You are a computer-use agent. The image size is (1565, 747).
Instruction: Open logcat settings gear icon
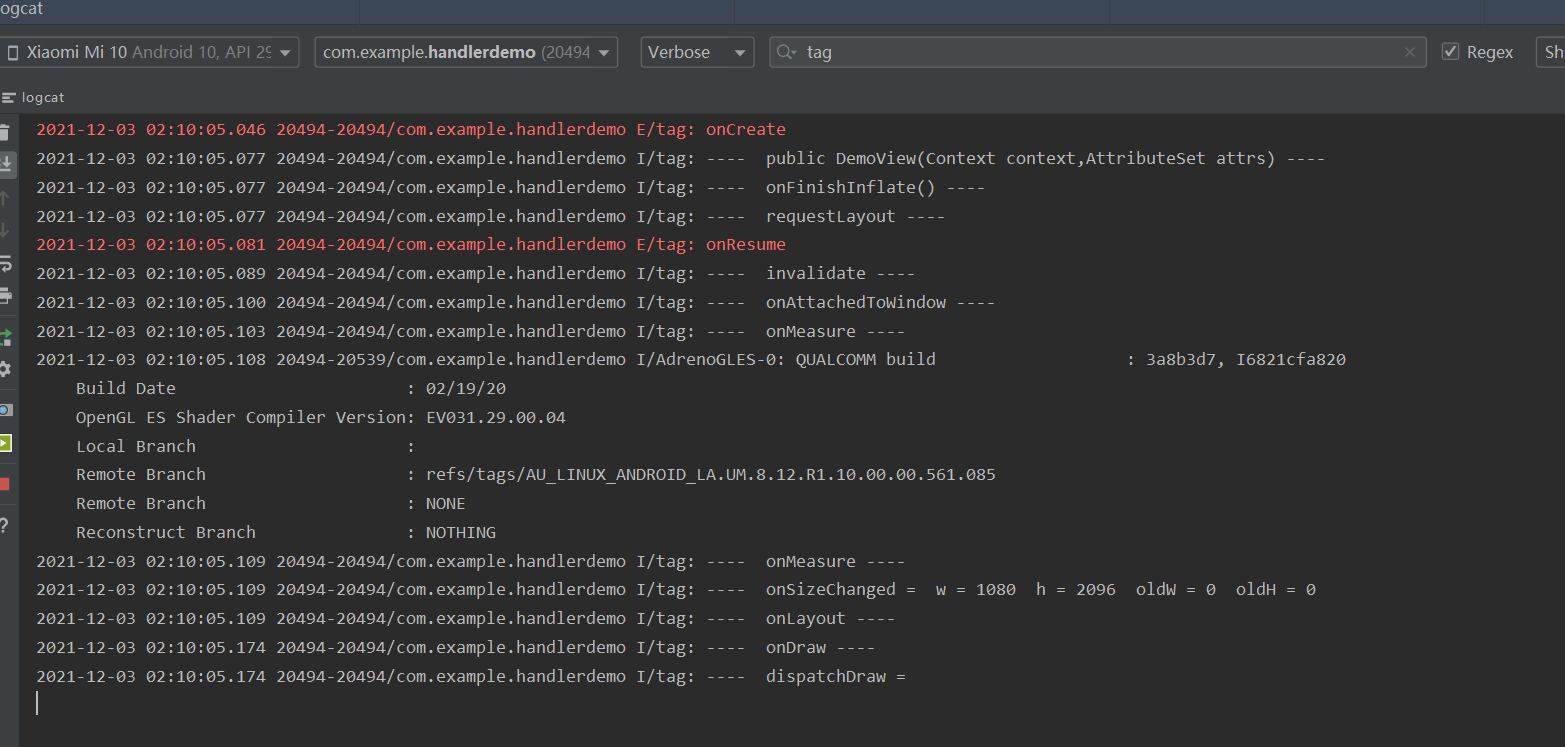[x=5, y=369]
